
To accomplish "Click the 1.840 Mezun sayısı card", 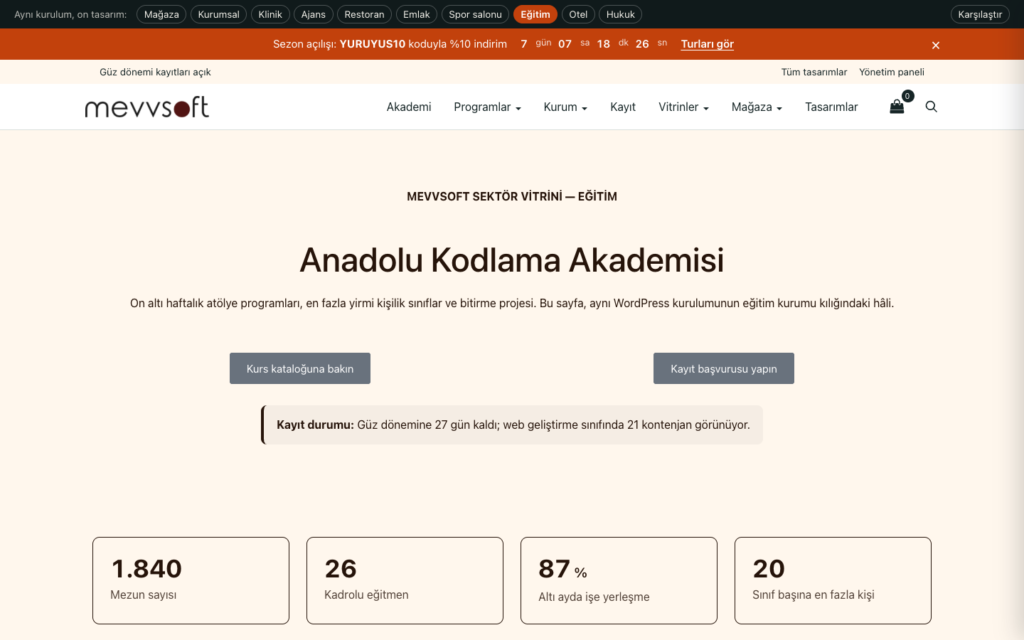I will (x=191, y=581).
